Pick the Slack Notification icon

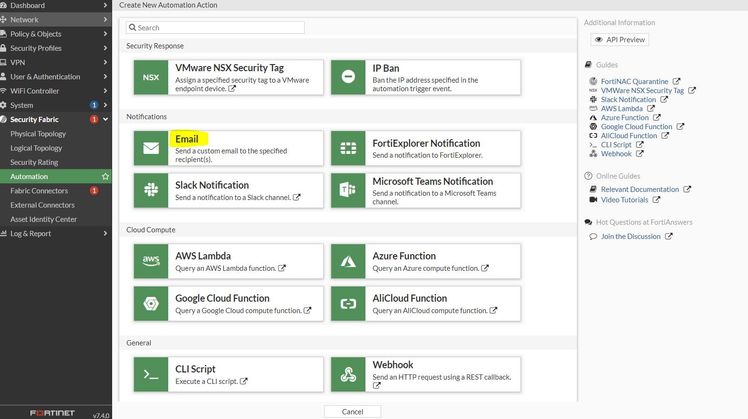[151, 190]
